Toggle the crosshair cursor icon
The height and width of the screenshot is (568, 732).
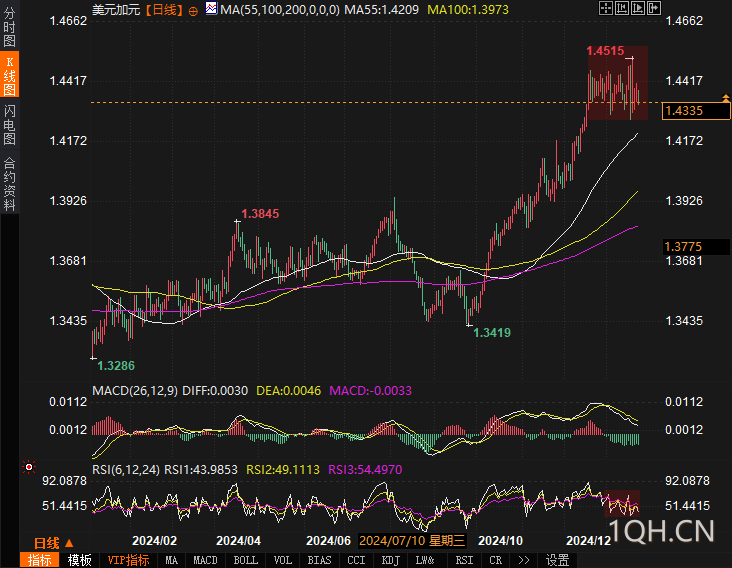[x=605, y=8]
